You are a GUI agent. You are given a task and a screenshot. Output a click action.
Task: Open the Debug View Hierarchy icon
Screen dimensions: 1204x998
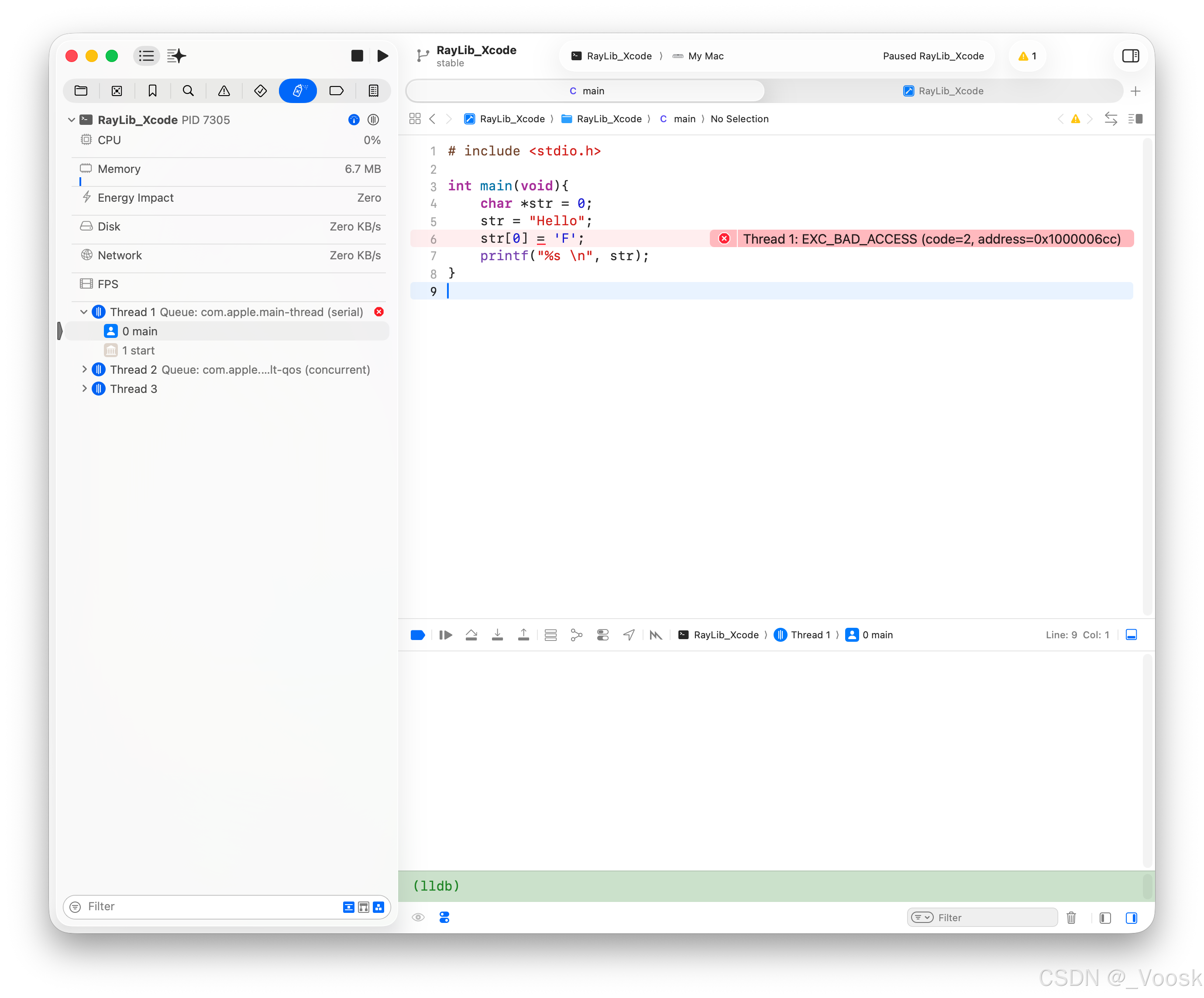pos(550,635)
